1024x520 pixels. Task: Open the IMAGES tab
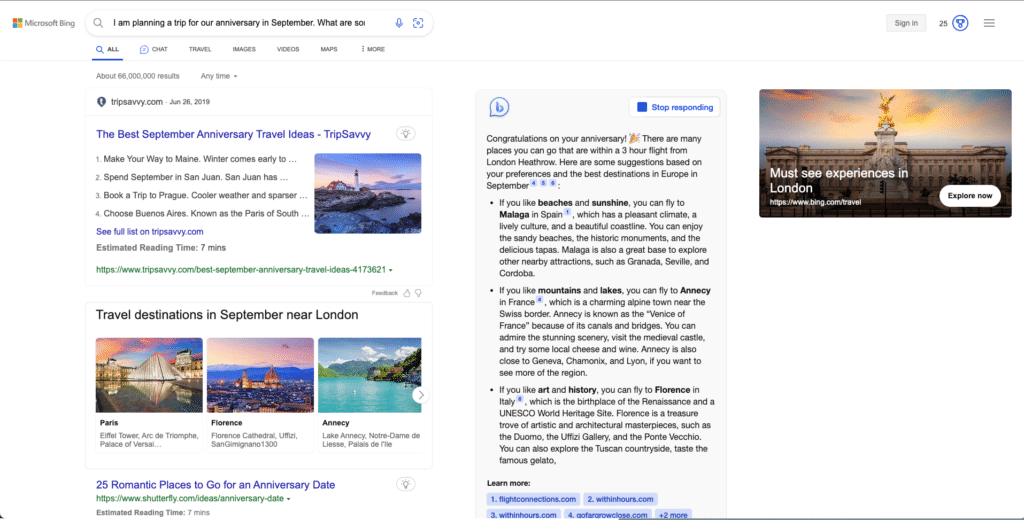point(244,49)
